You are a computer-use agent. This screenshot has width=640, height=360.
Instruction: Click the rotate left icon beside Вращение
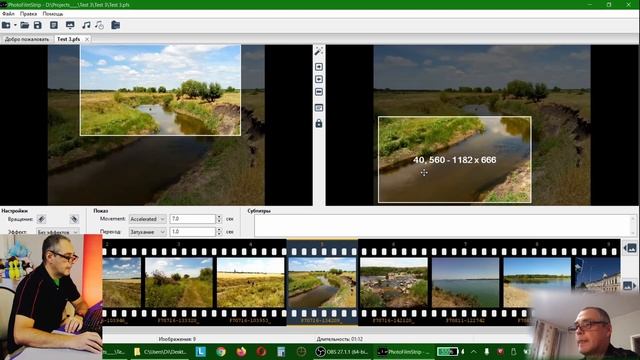[41, 219]
